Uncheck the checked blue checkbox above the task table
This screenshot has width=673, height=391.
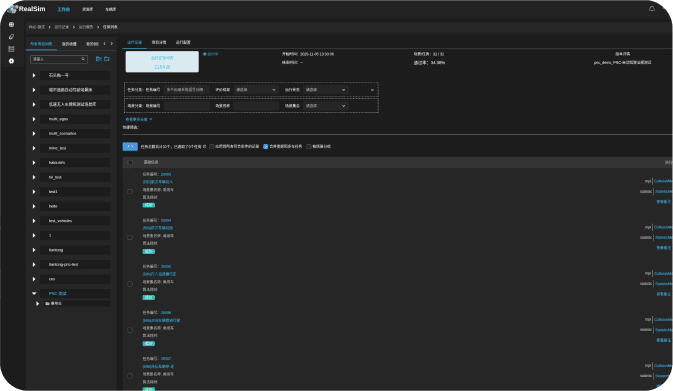[x=265, y=146]
